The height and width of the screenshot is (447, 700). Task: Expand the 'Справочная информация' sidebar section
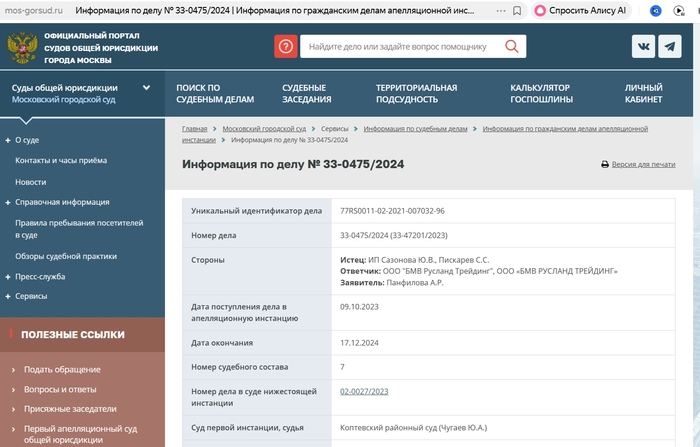click(8, 202)
